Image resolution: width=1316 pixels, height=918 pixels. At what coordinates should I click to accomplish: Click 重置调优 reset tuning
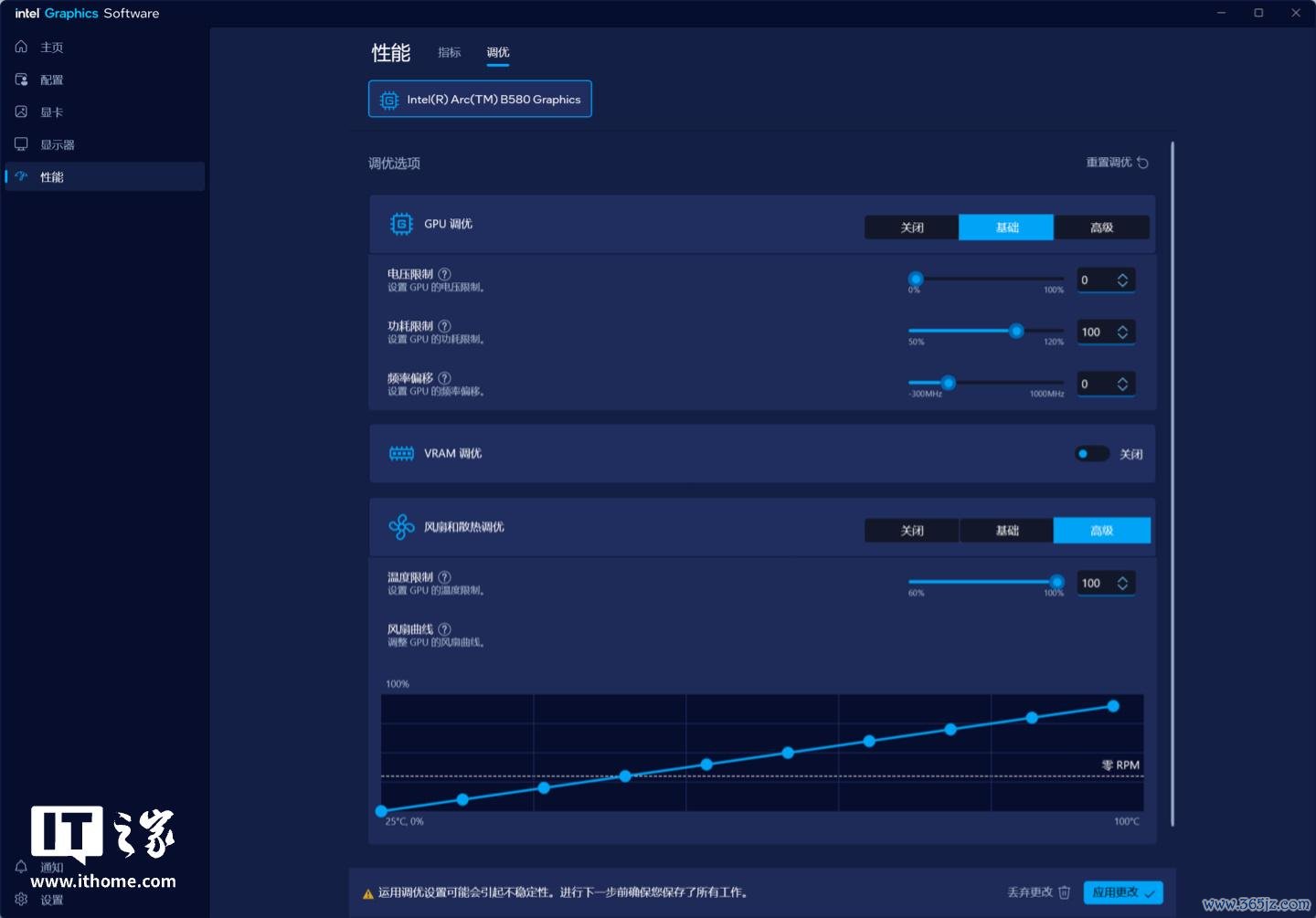tap(1117, 163)
